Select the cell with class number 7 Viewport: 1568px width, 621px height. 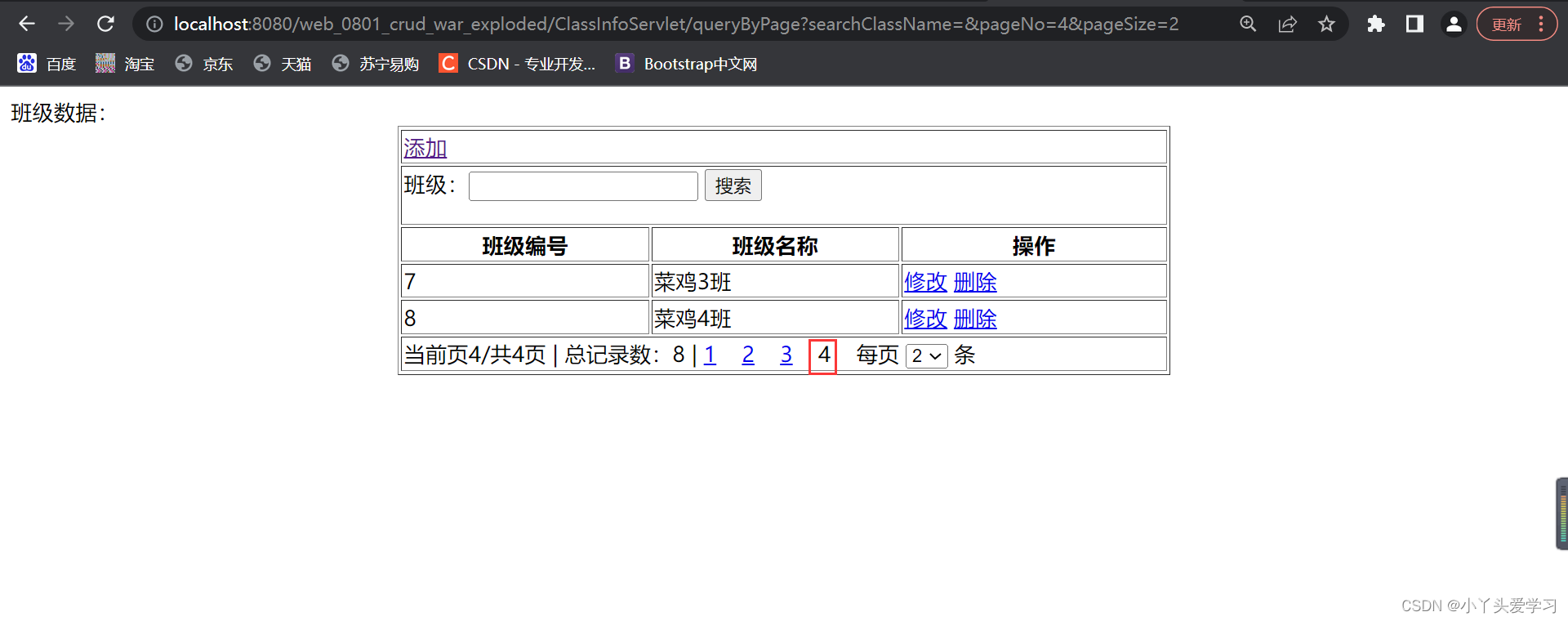click(525, 281)
